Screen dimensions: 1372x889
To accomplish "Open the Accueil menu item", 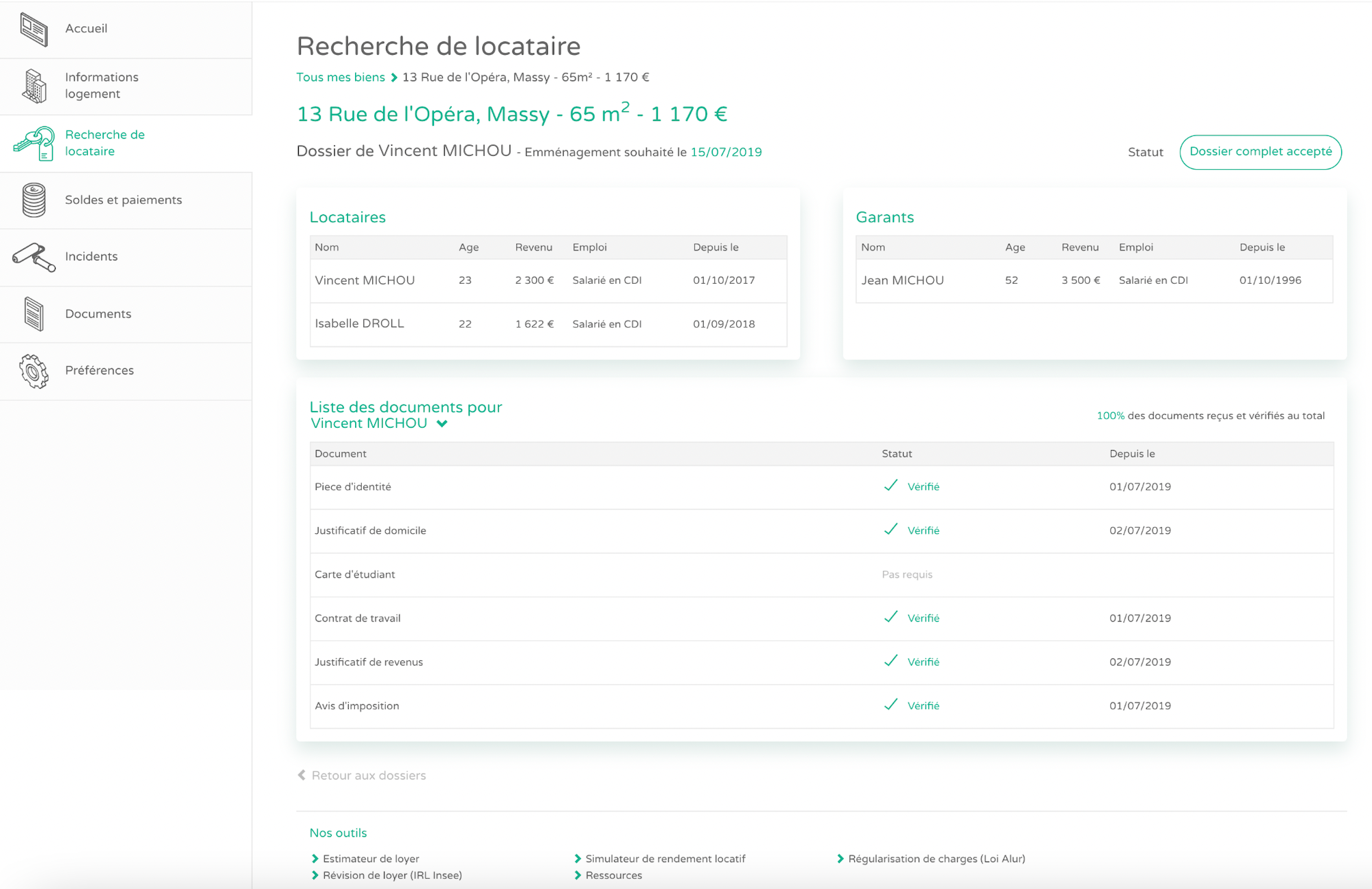I will (126, 29).
